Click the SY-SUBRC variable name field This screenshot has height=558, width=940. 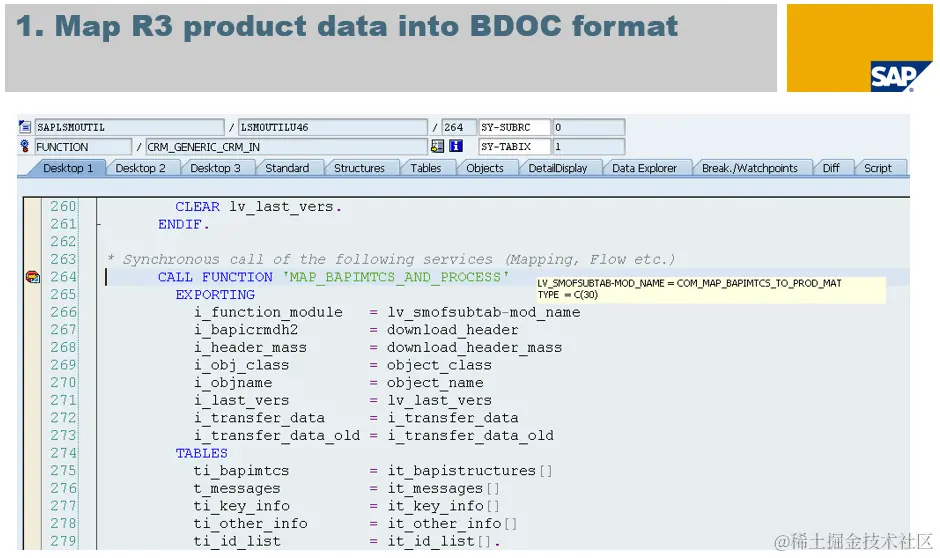(514, 127)
